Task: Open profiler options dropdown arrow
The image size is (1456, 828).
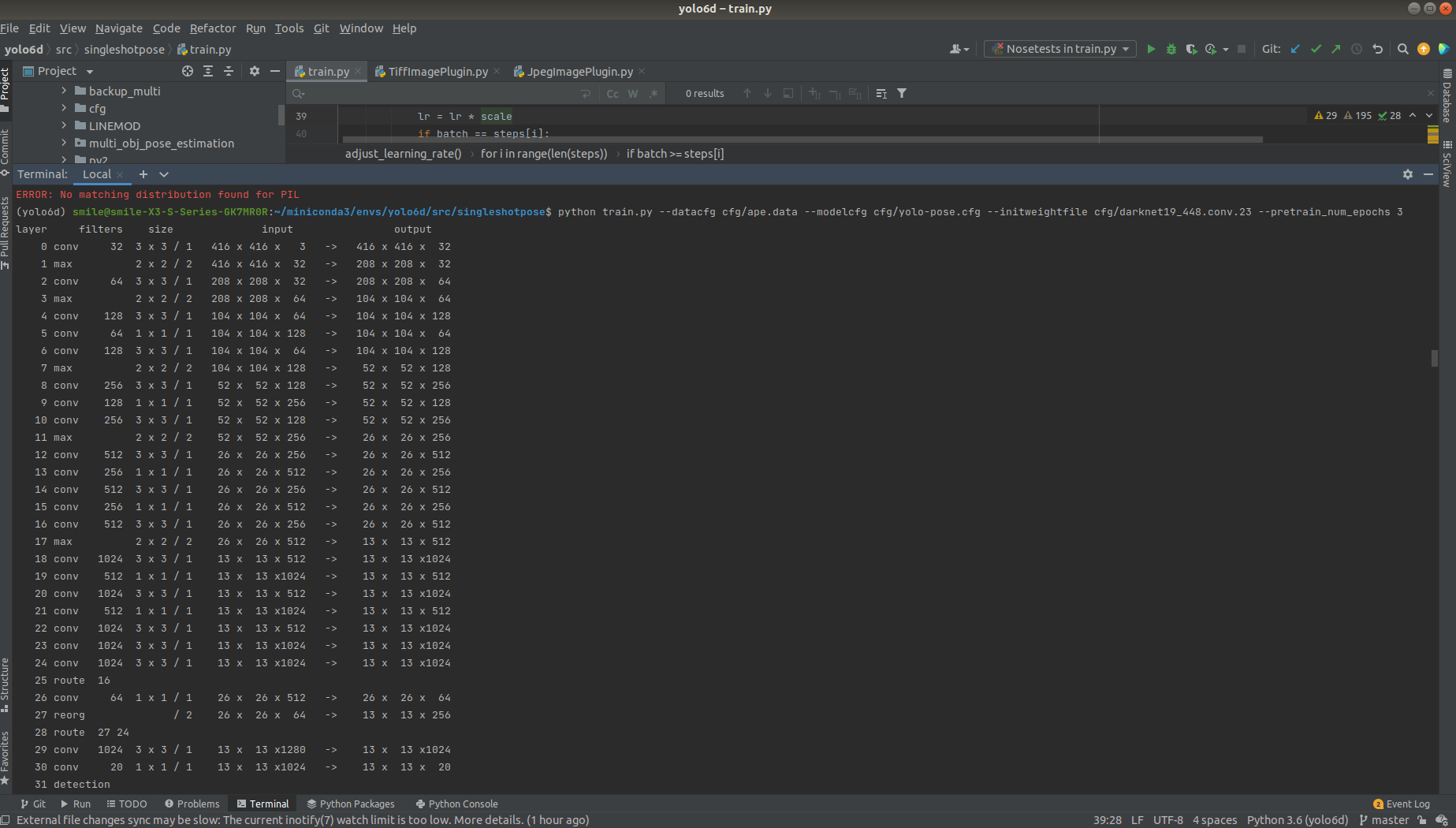Action: click(x=1226, y=50)
